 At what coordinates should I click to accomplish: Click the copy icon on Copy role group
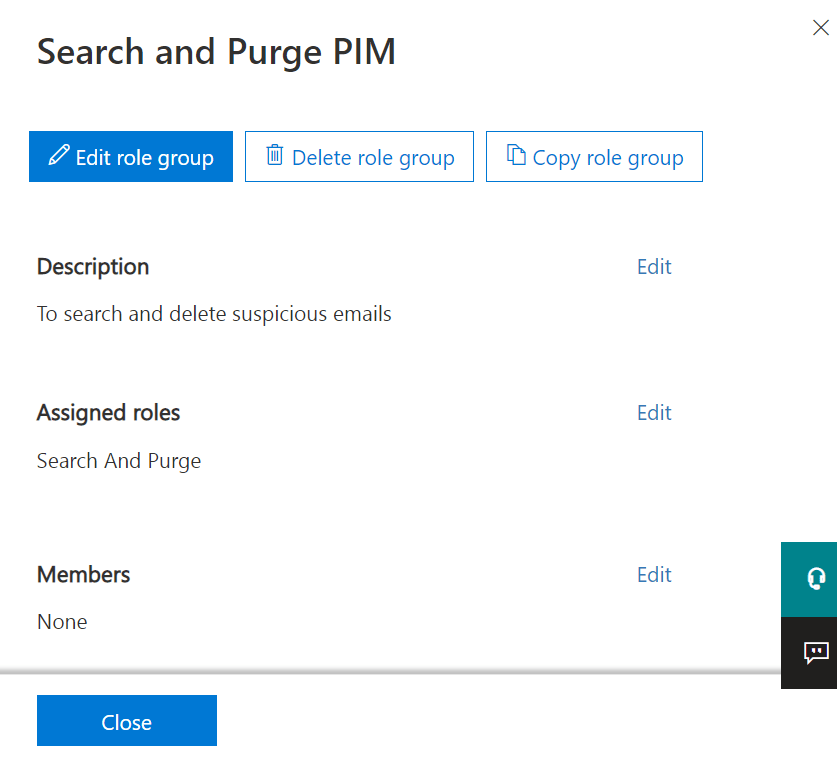tap(516, 156)
